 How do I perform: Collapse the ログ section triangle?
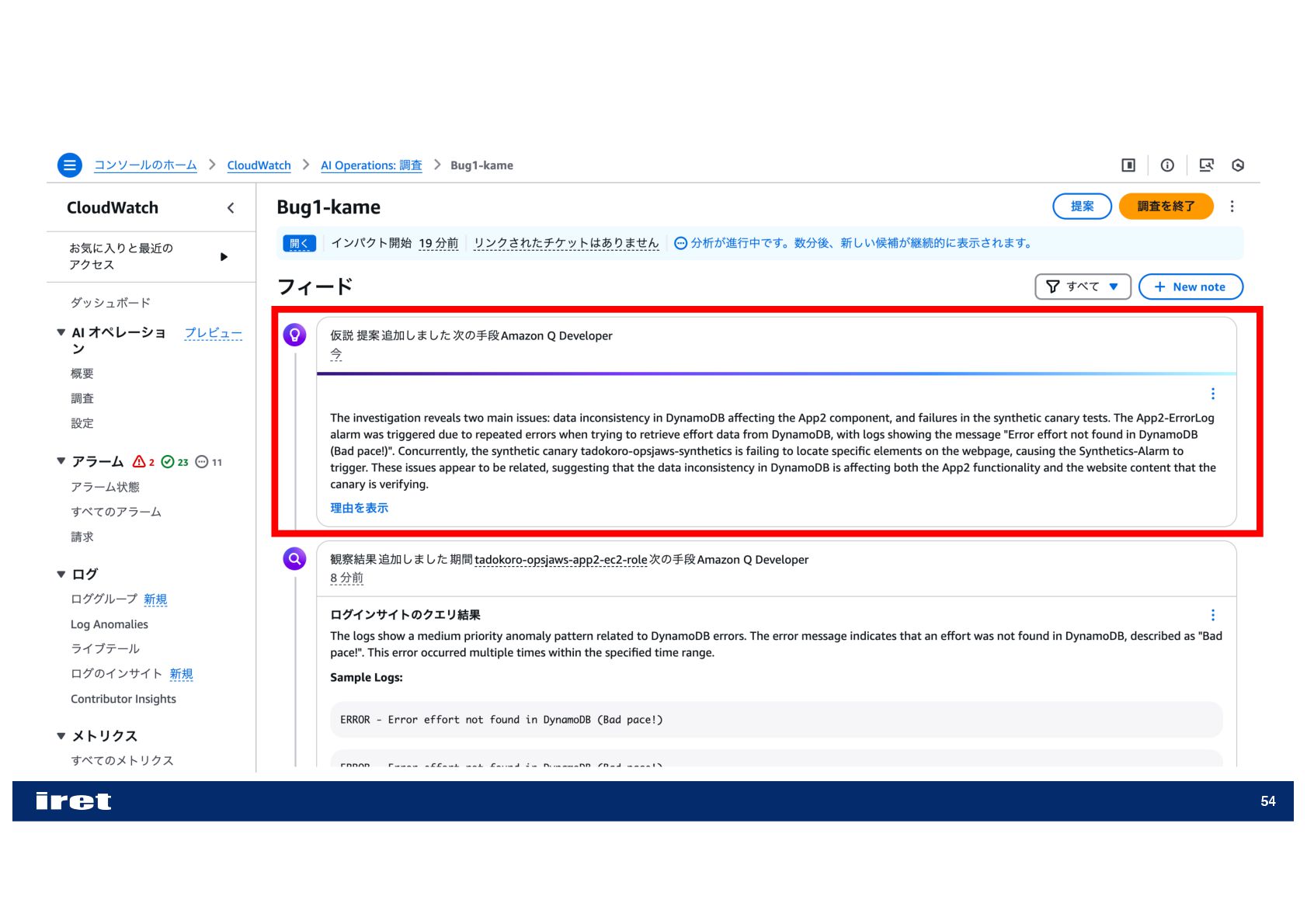[61, 575]
